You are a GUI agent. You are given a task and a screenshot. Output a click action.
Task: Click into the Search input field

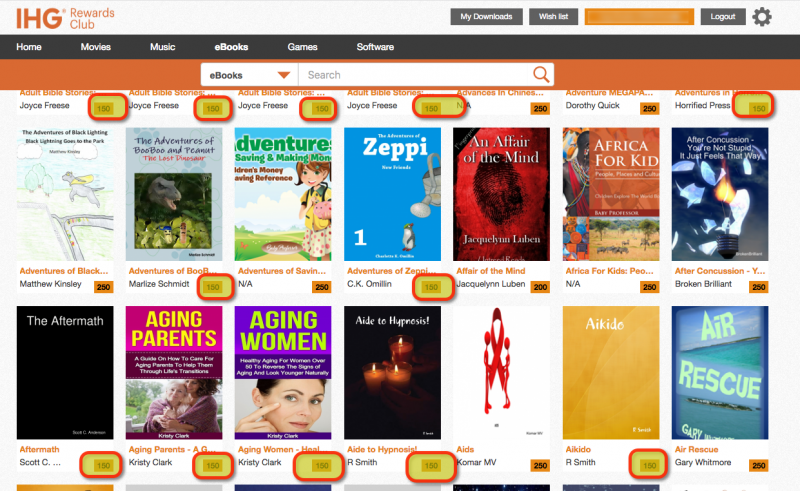point(416,75)
